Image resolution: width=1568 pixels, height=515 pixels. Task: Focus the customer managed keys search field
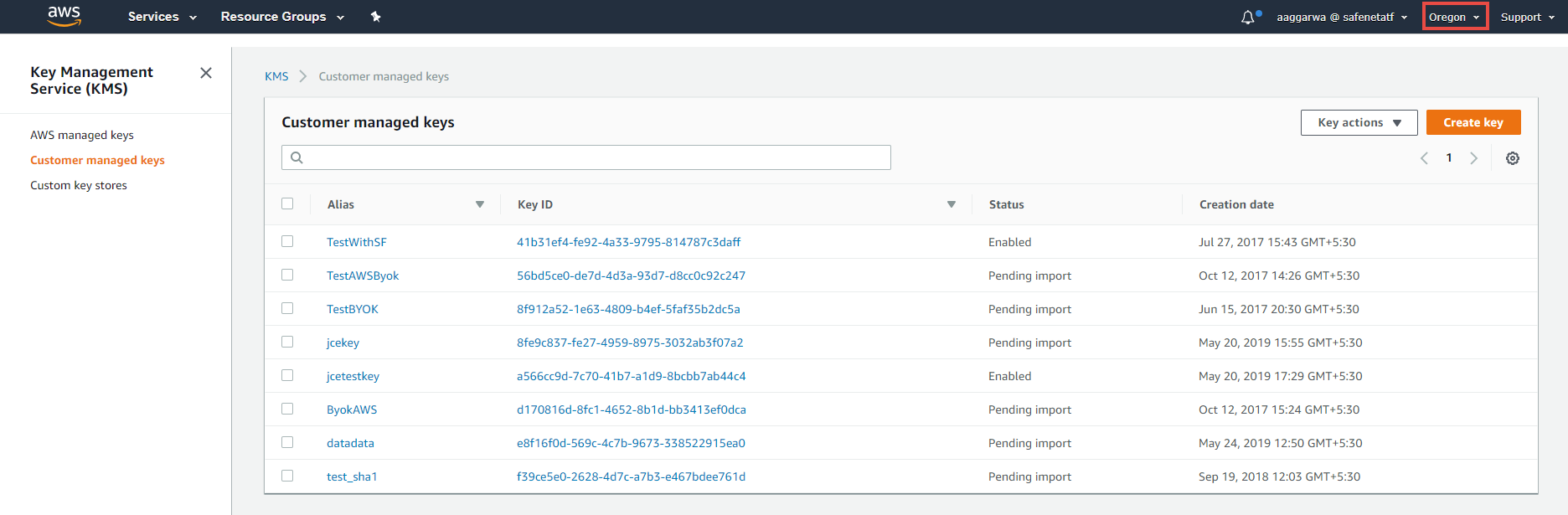pos(586,157)
